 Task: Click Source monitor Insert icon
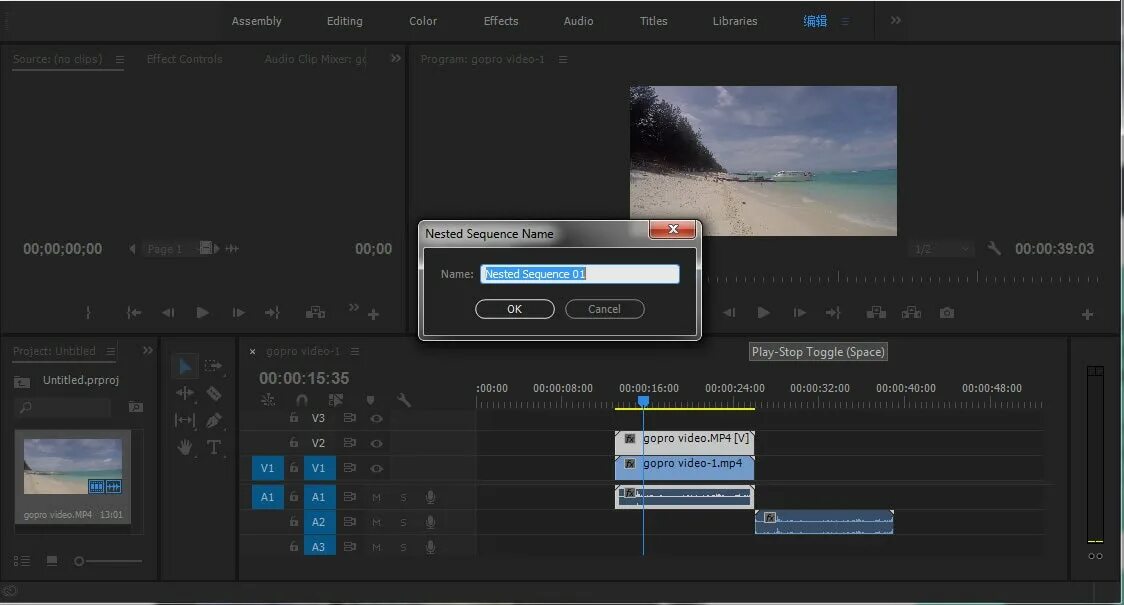[315, 313]
